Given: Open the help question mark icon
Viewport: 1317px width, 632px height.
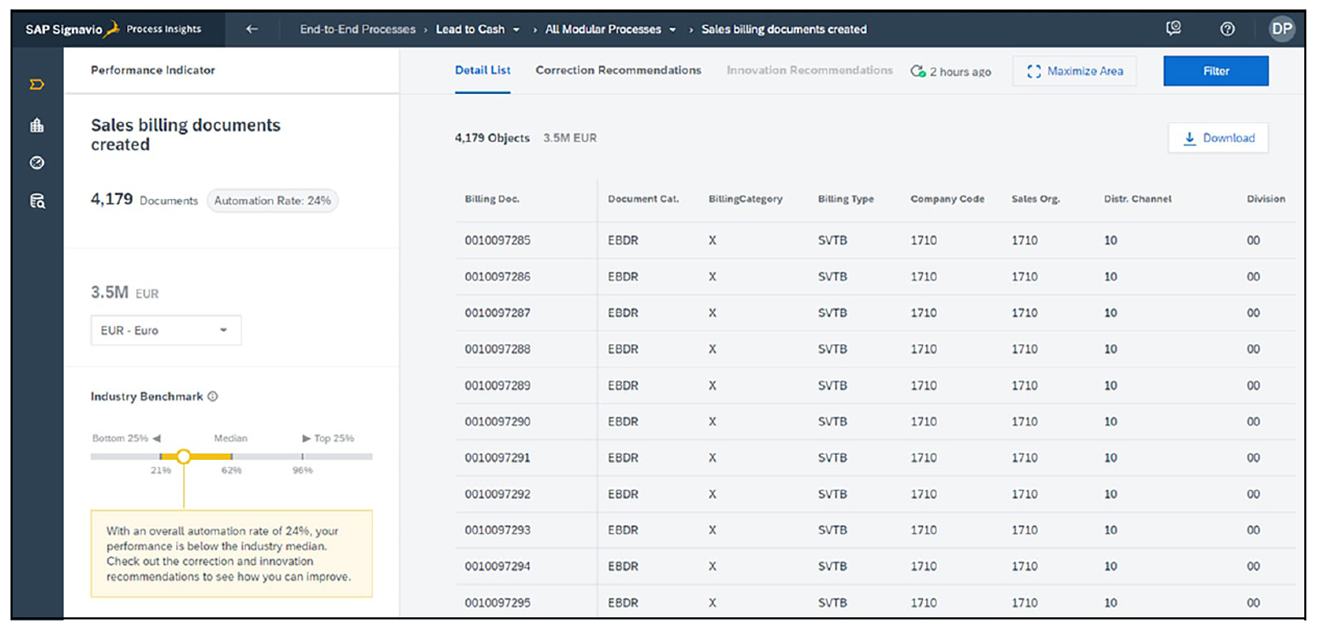Looking at the screenshot, I should [x=1227, y=28].
